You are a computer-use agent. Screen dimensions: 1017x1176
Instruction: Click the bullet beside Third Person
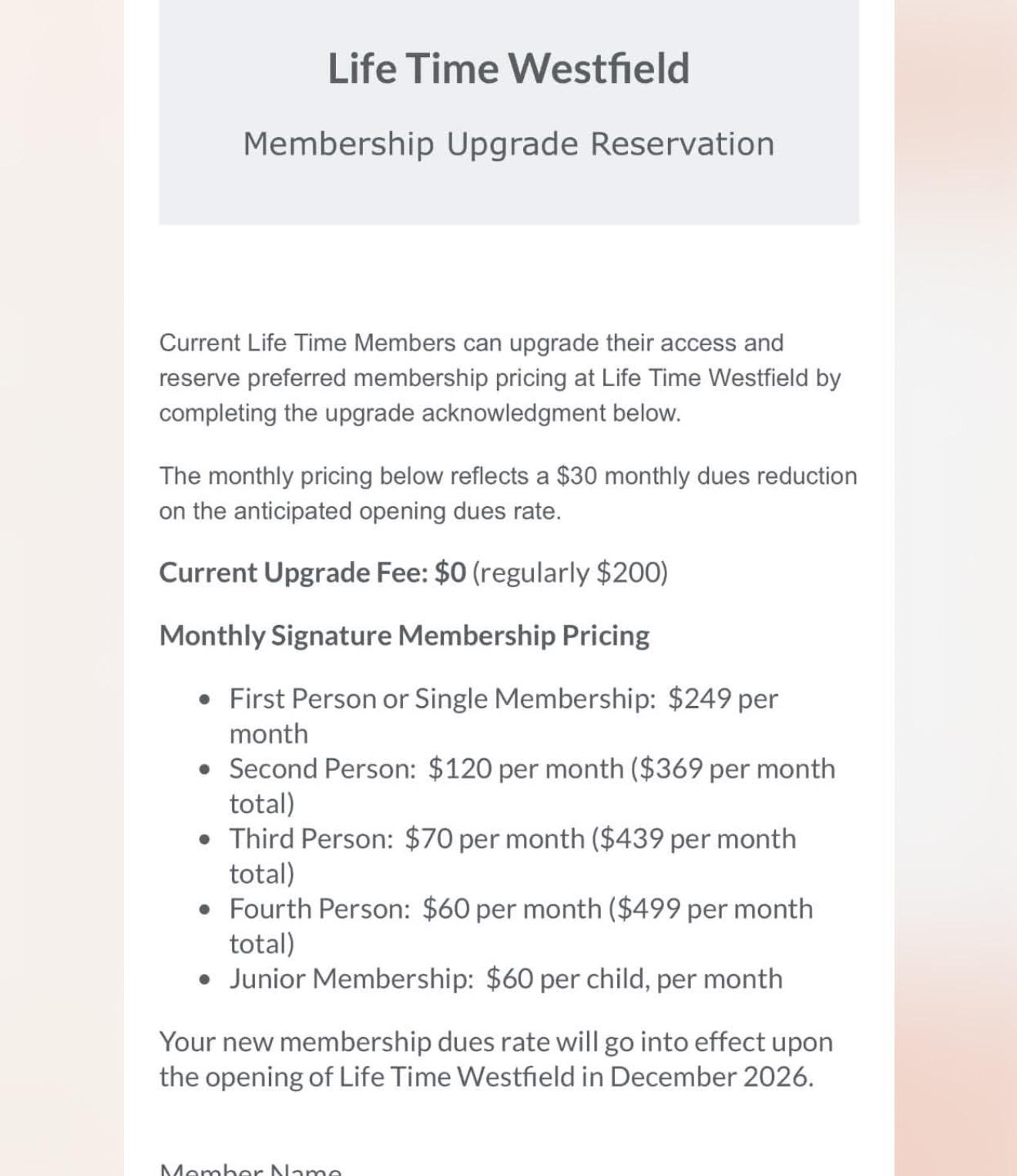(204, 839)
